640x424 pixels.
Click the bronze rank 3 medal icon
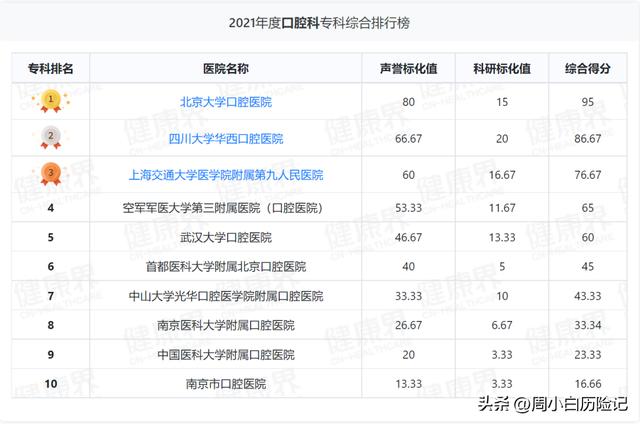tap(51, 174)
